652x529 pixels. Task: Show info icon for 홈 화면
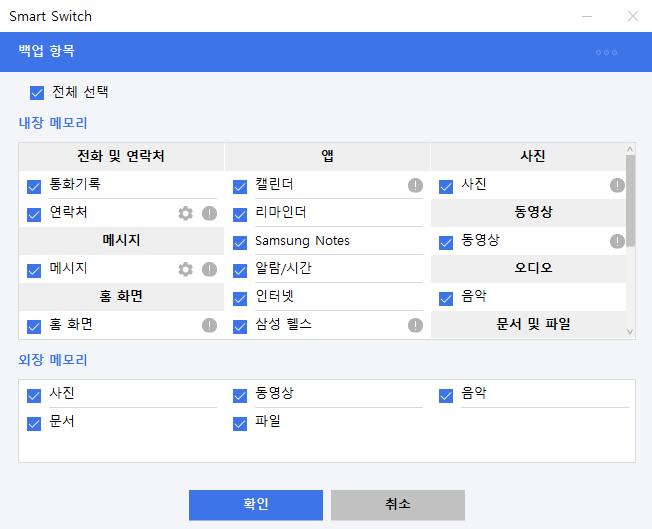click(210, 325)
